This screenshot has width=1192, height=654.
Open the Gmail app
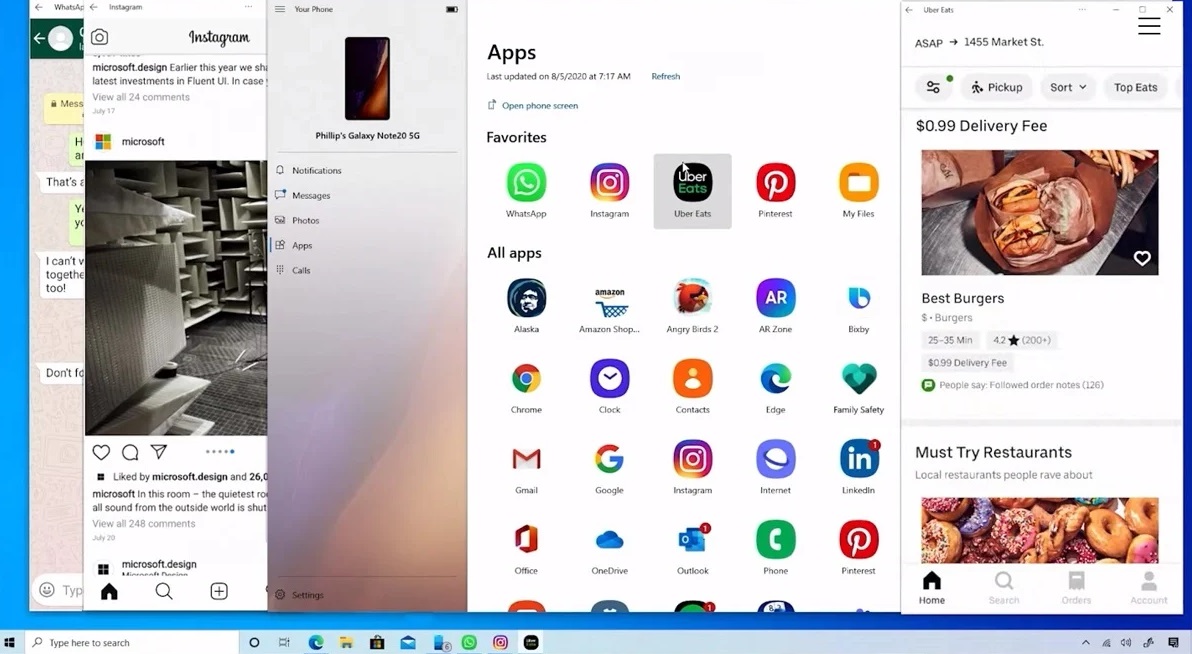(x=526, y=459)
